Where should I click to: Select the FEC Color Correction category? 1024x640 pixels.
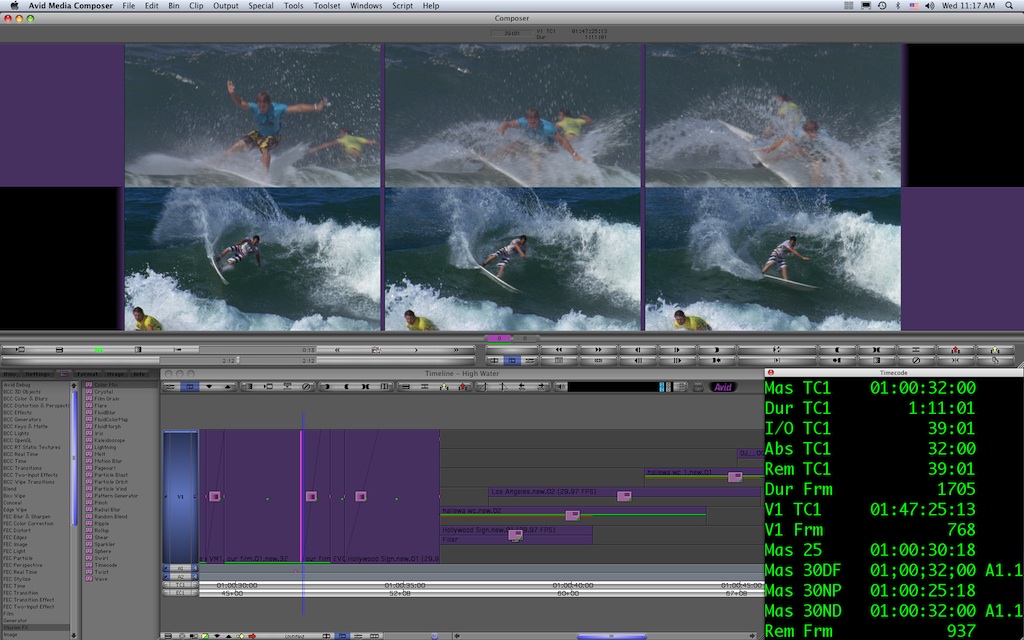point(29,523)
